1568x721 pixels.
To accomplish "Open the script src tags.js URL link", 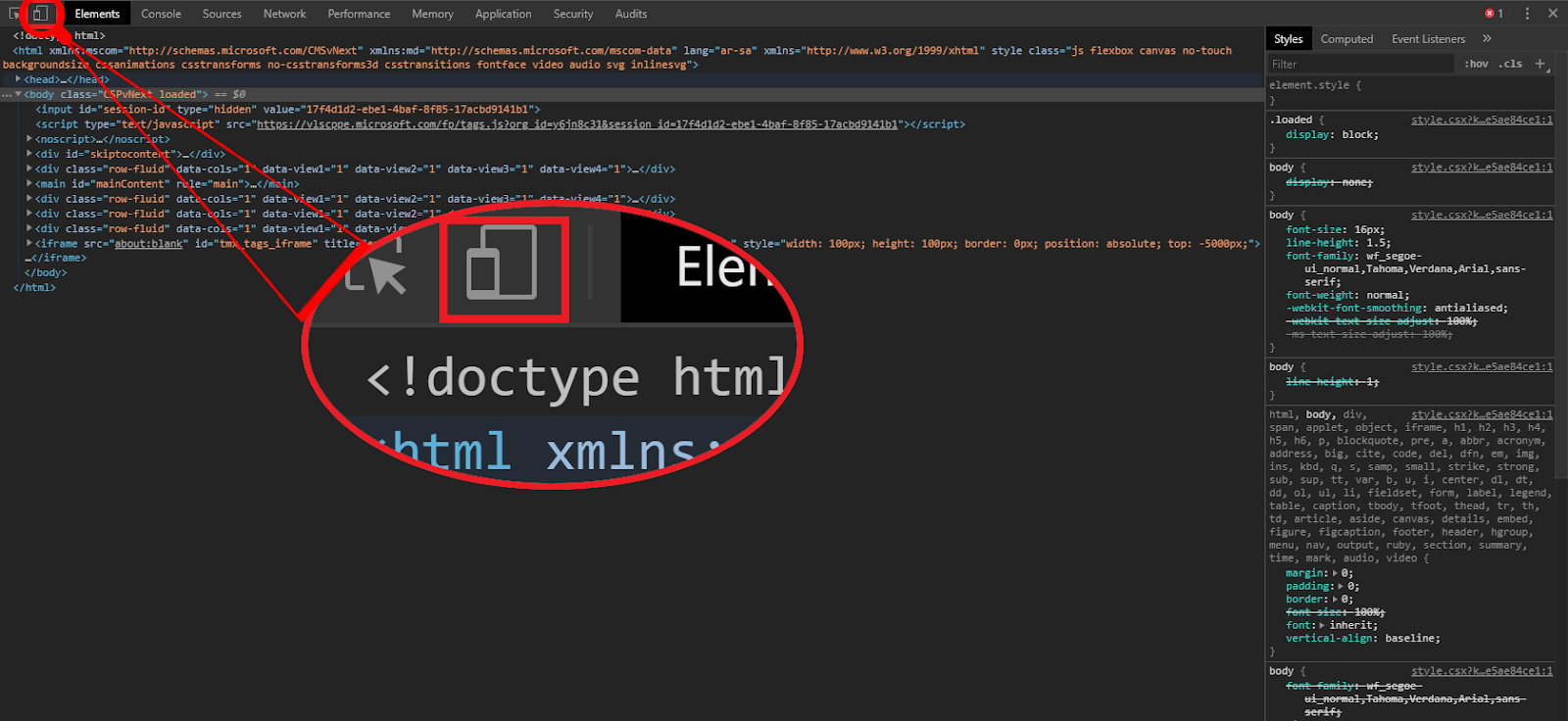I will click(577, 124).
